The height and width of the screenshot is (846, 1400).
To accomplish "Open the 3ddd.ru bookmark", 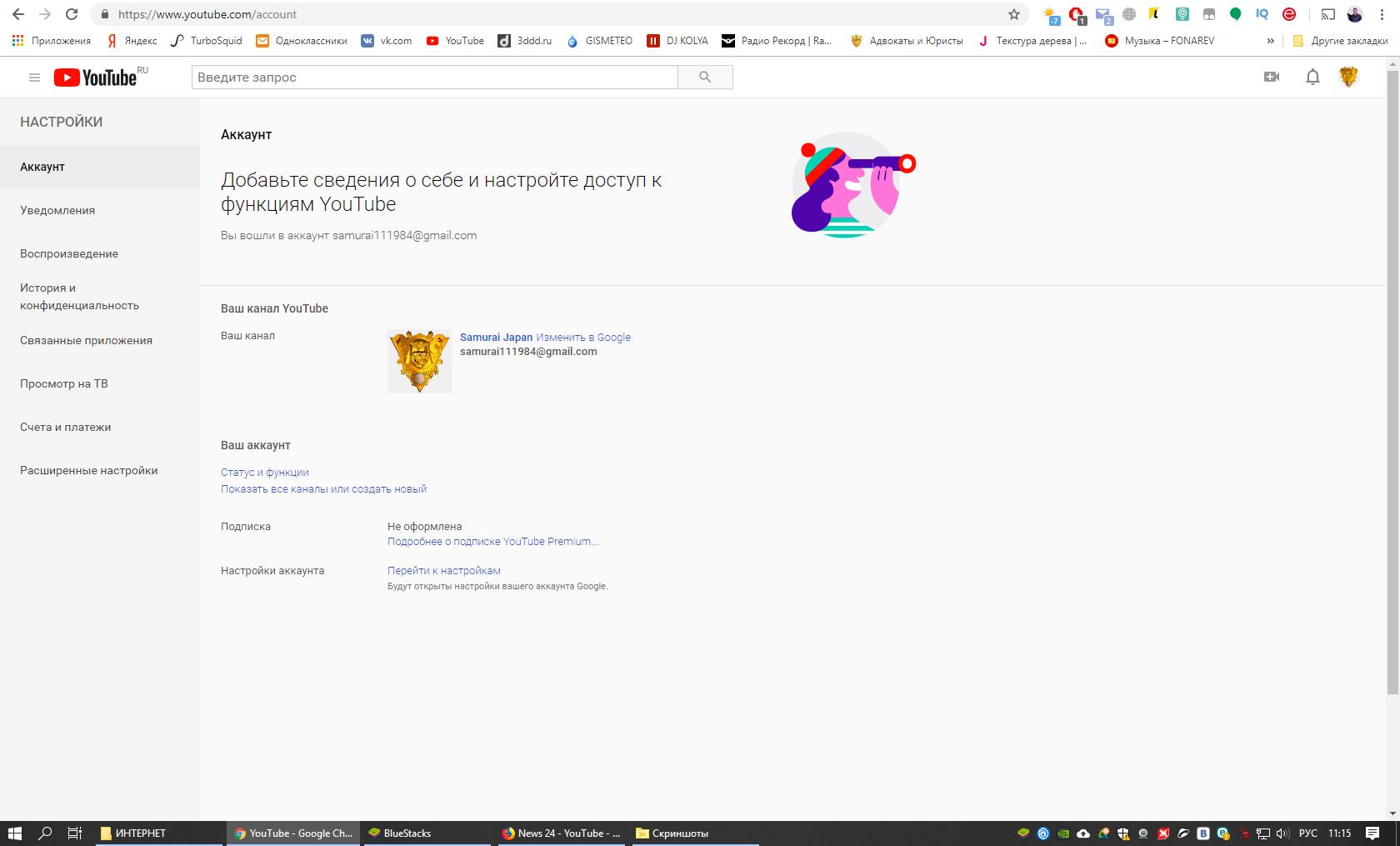I will (x=525, y=40).
